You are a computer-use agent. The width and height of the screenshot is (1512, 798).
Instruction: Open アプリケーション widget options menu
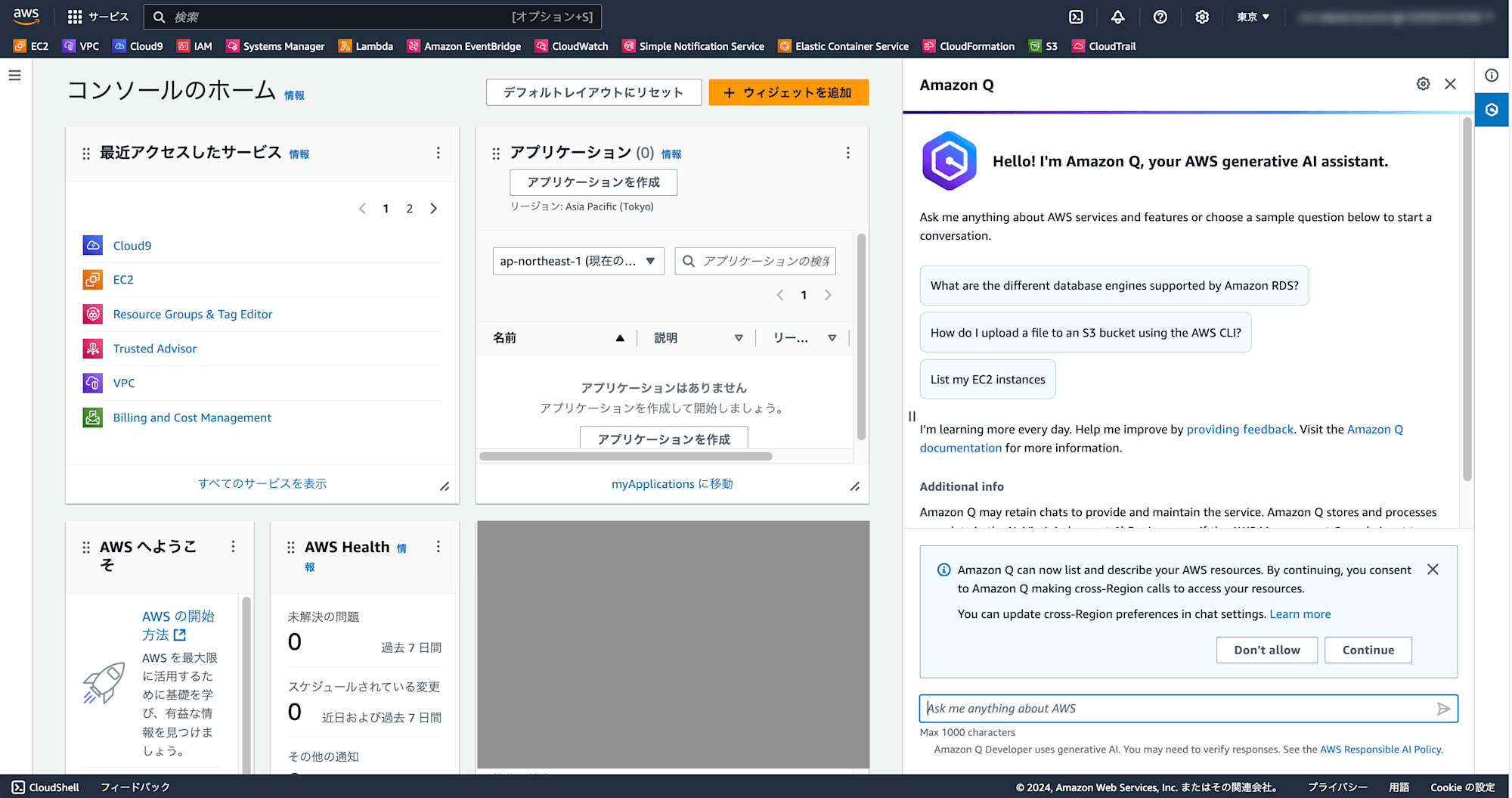[x=847, y=153]
